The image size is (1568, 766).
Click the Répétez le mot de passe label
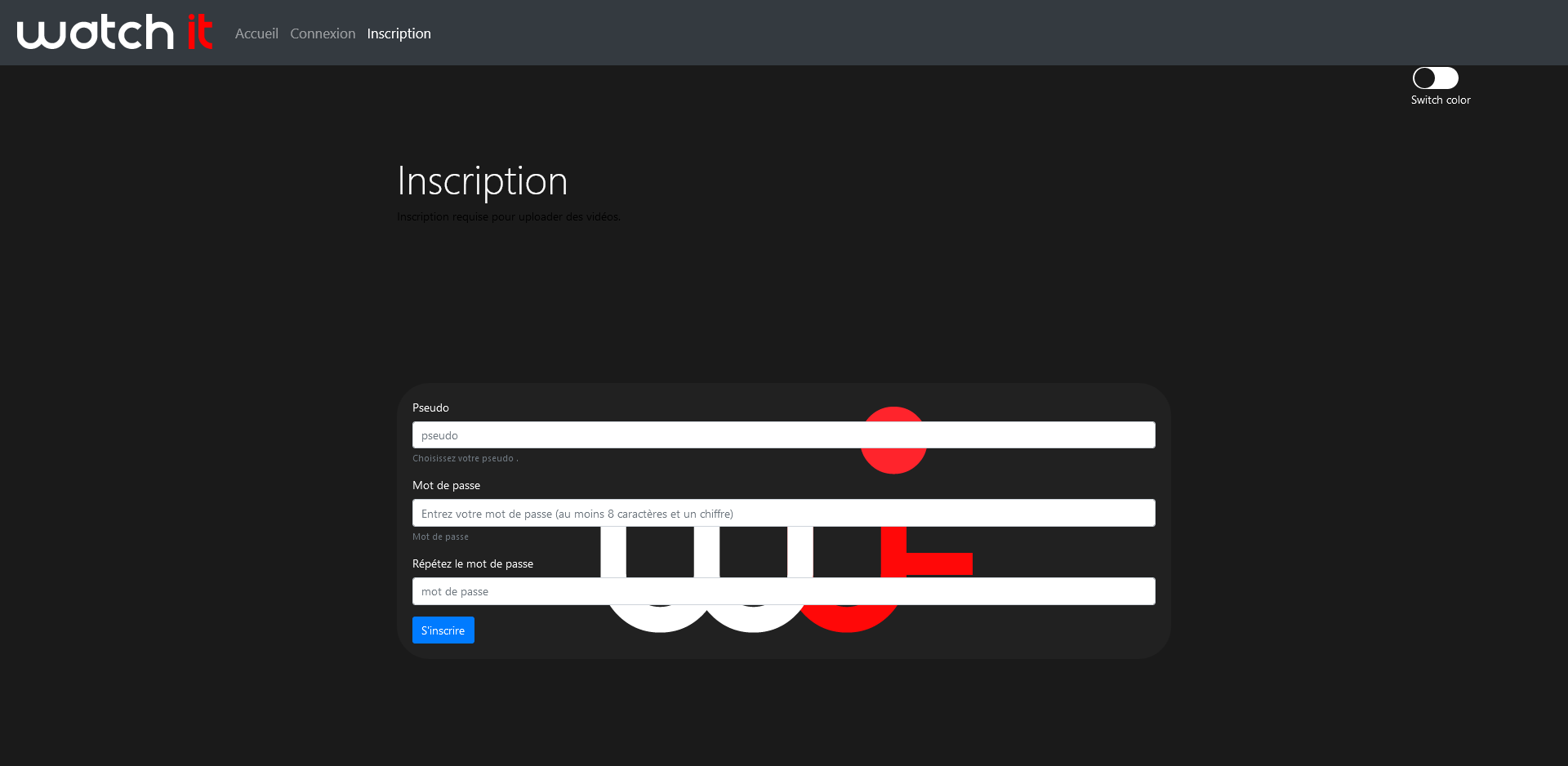(472, 564)
